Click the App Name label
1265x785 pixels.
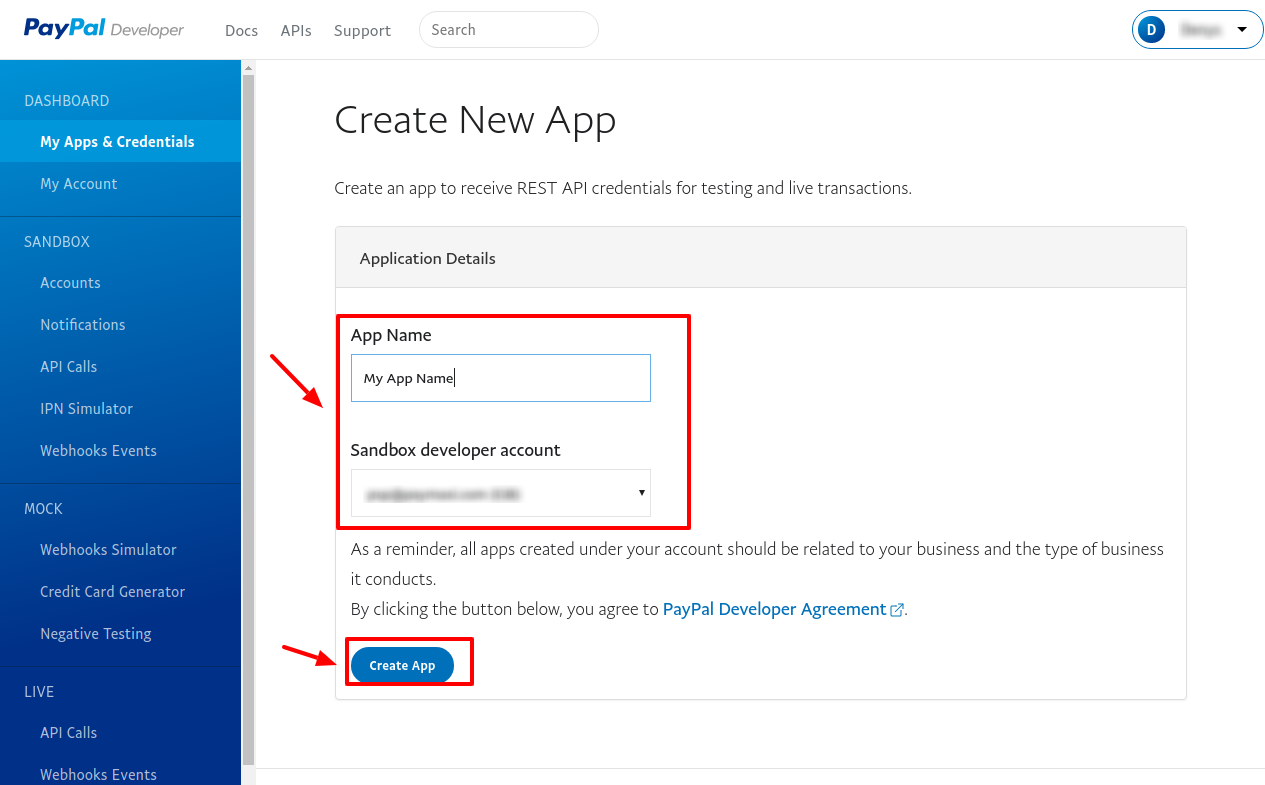click(x=391, y=335)
